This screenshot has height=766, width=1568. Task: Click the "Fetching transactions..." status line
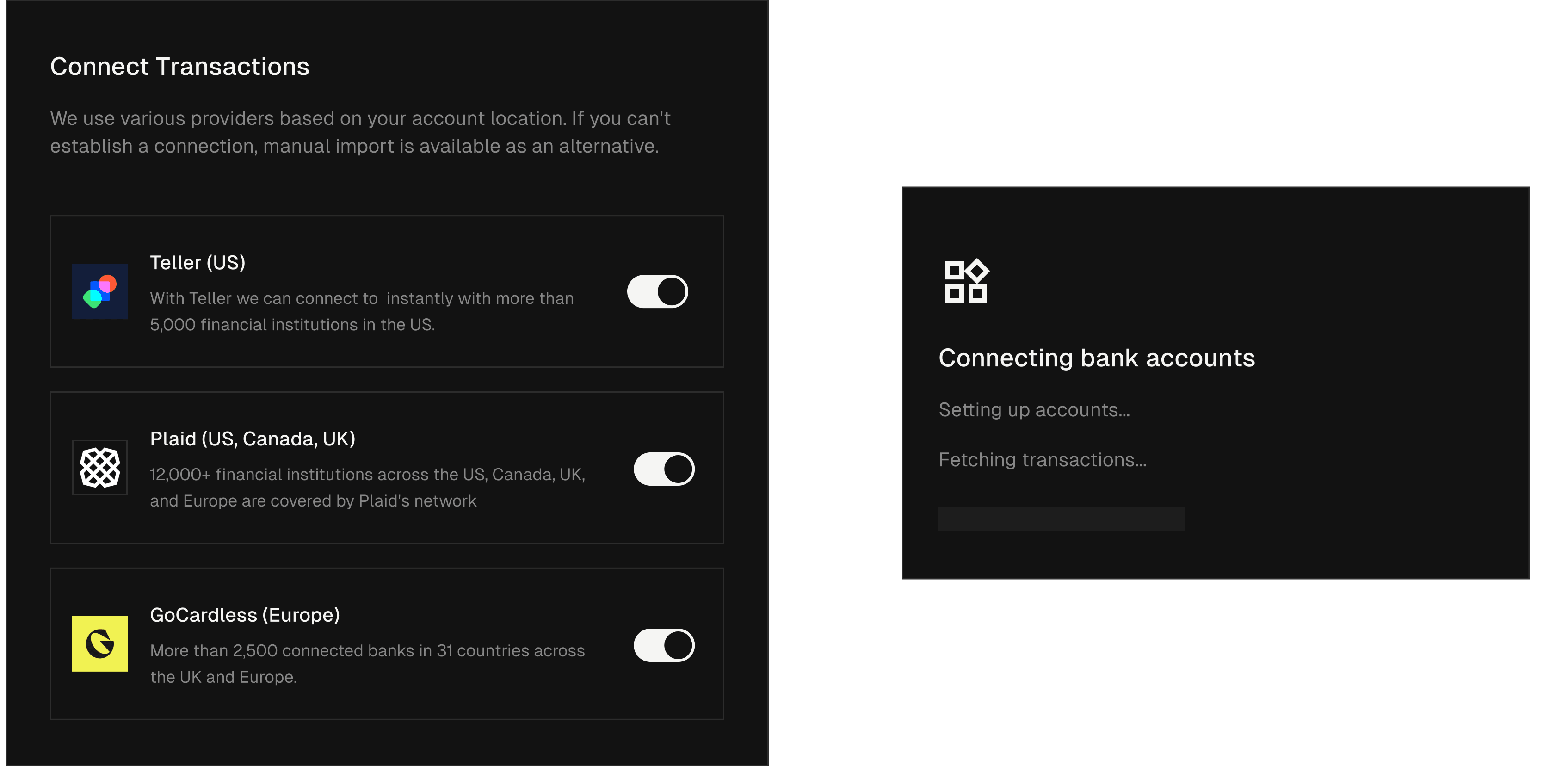[1042, 460]
